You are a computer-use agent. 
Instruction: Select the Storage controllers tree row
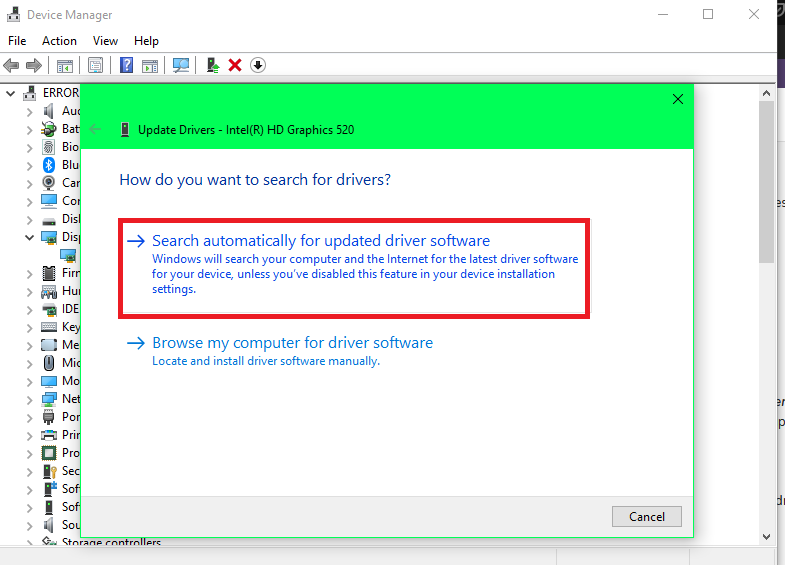tap(101, 542)
